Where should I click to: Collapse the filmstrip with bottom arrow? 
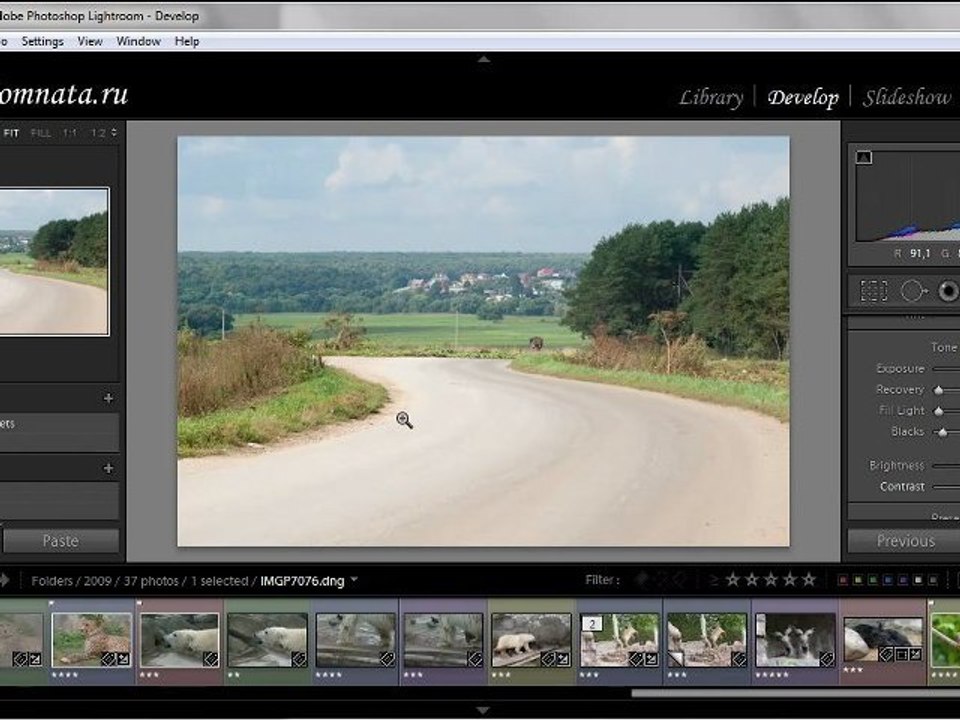483,711
